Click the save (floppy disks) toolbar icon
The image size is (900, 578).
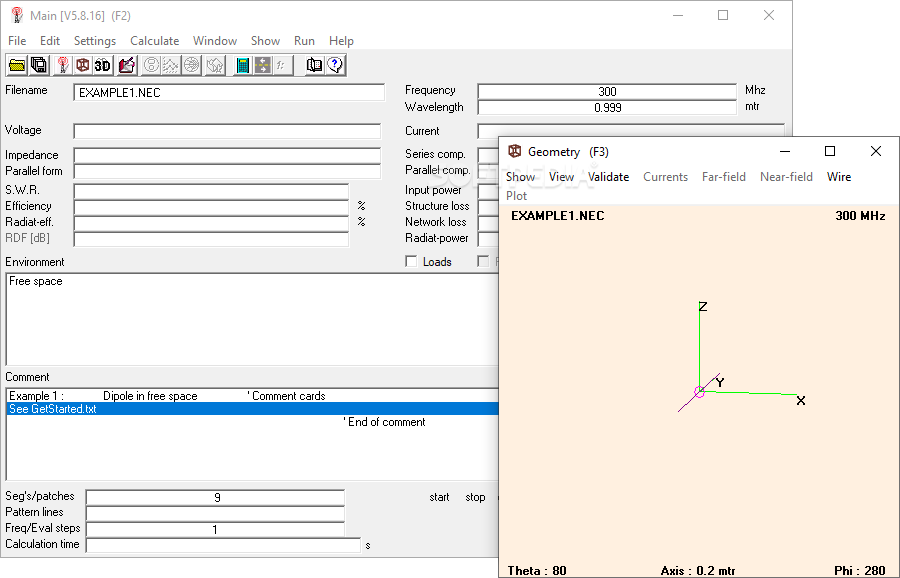click(39, 65)
